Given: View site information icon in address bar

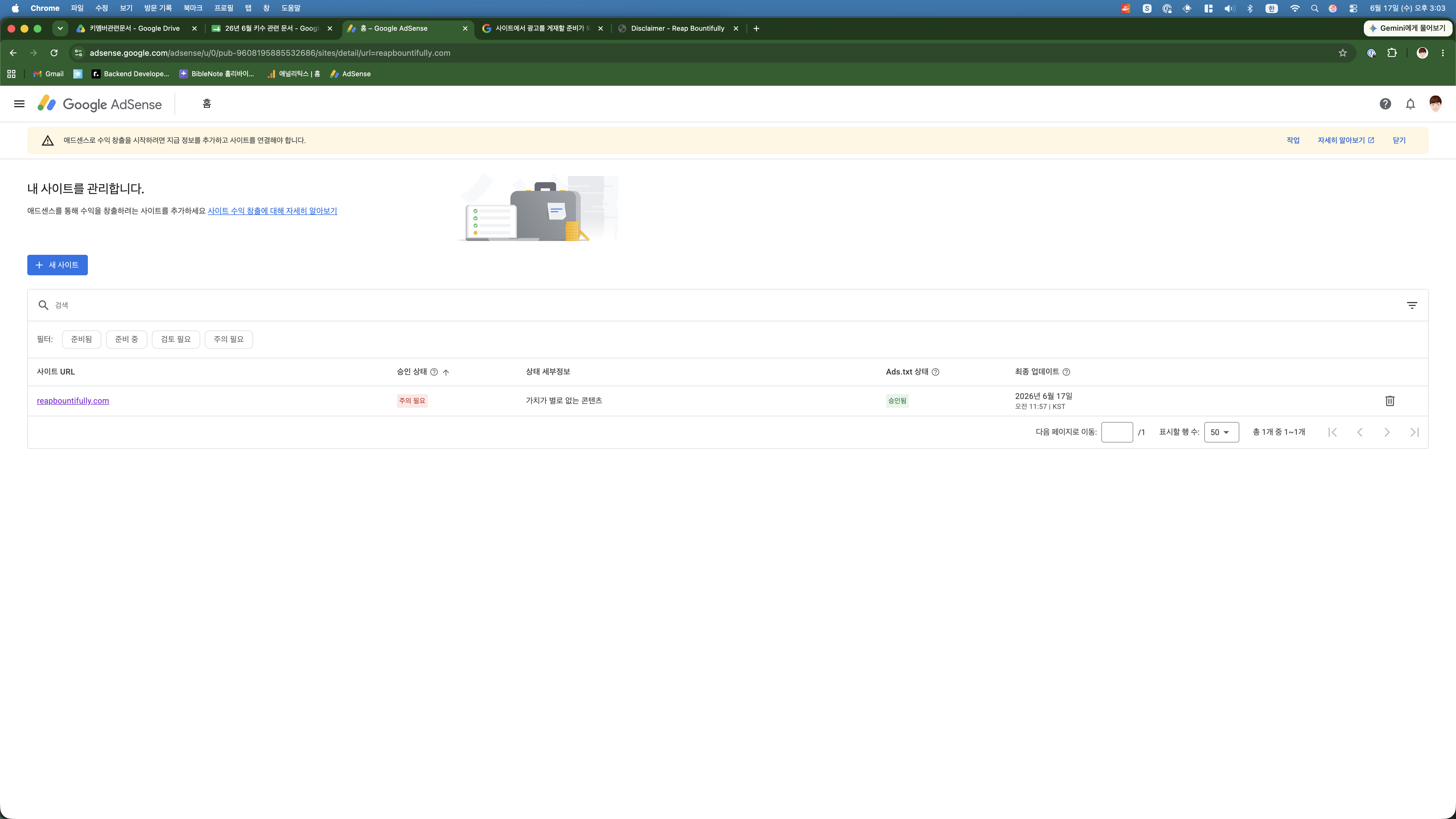Looking at the screenshot, I should point(78,53).
